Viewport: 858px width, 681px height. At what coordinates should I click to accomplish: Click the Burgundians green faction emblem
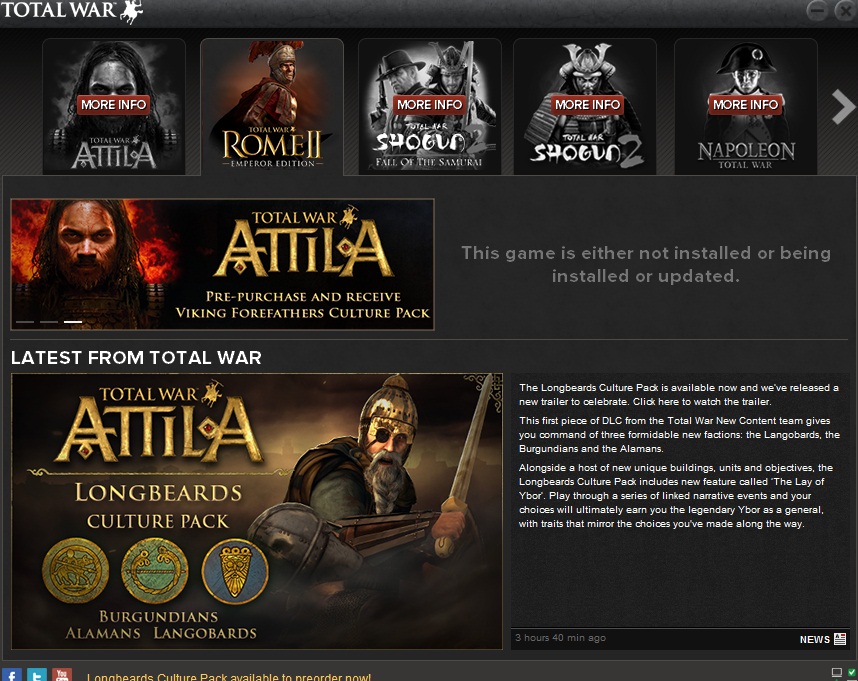[155, 570]
